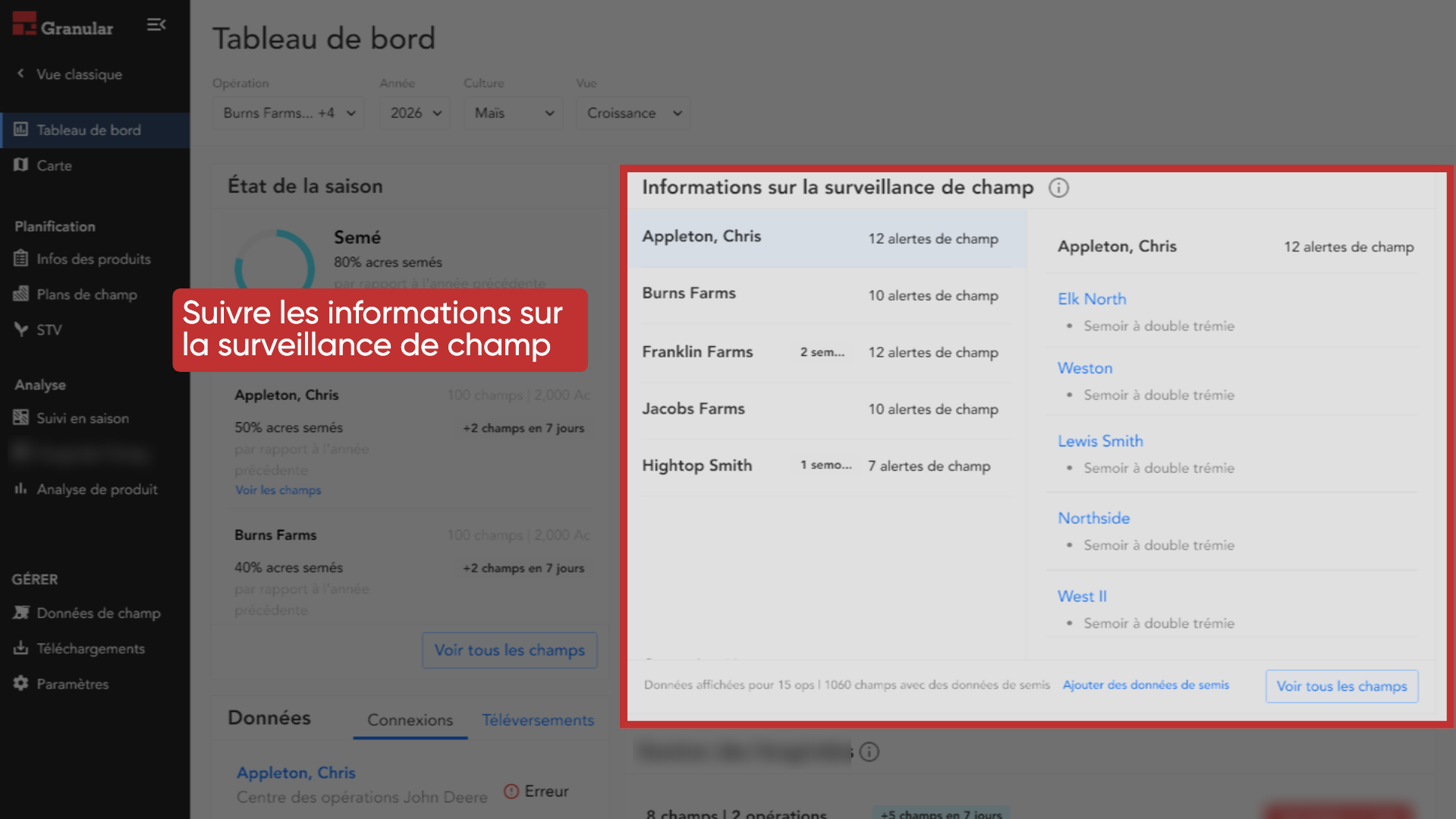Click Voir les champs link under Appleton

click(x=278, y=490)
